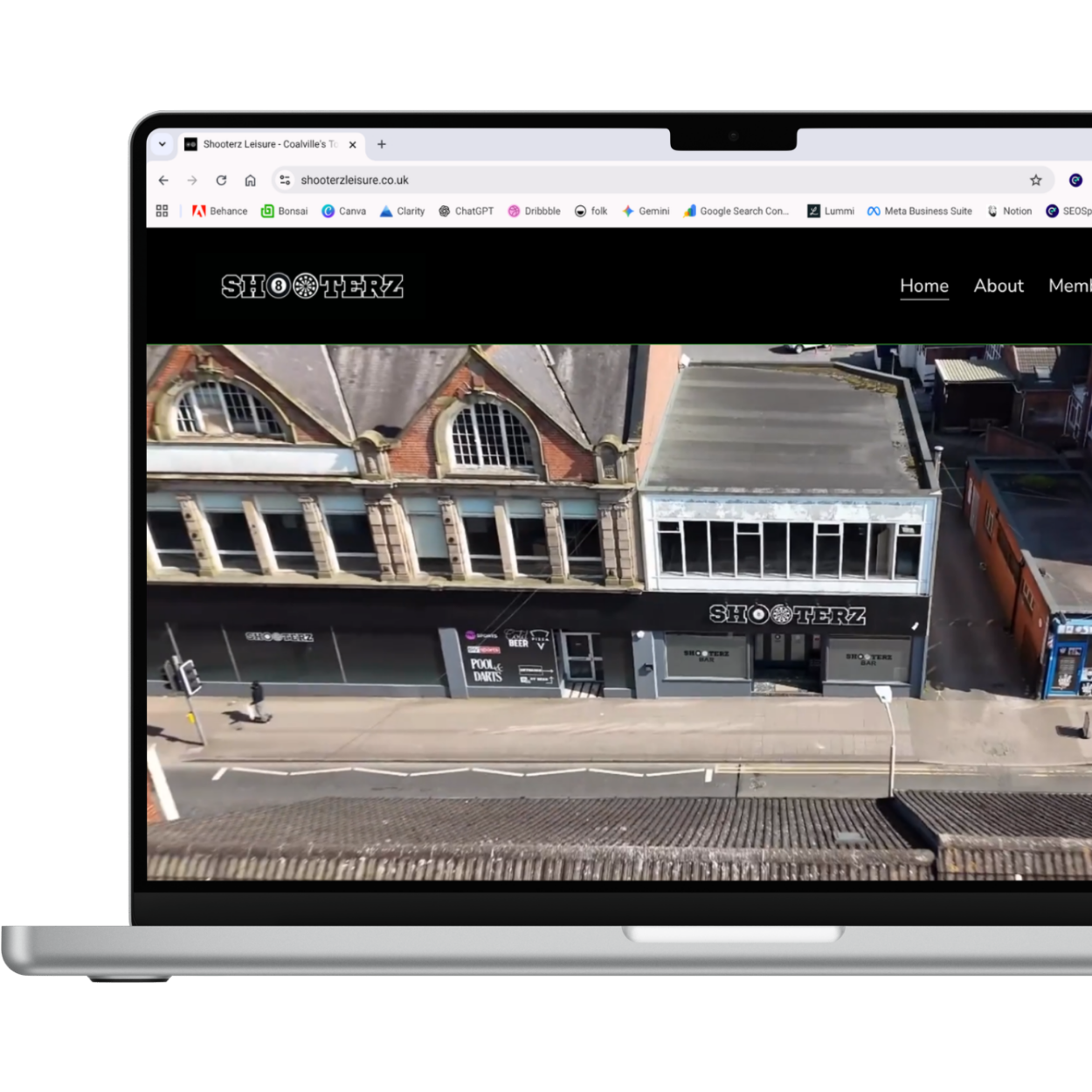
Task: Open the apps grid in bookmarks bar
Action: pos(162,211)
